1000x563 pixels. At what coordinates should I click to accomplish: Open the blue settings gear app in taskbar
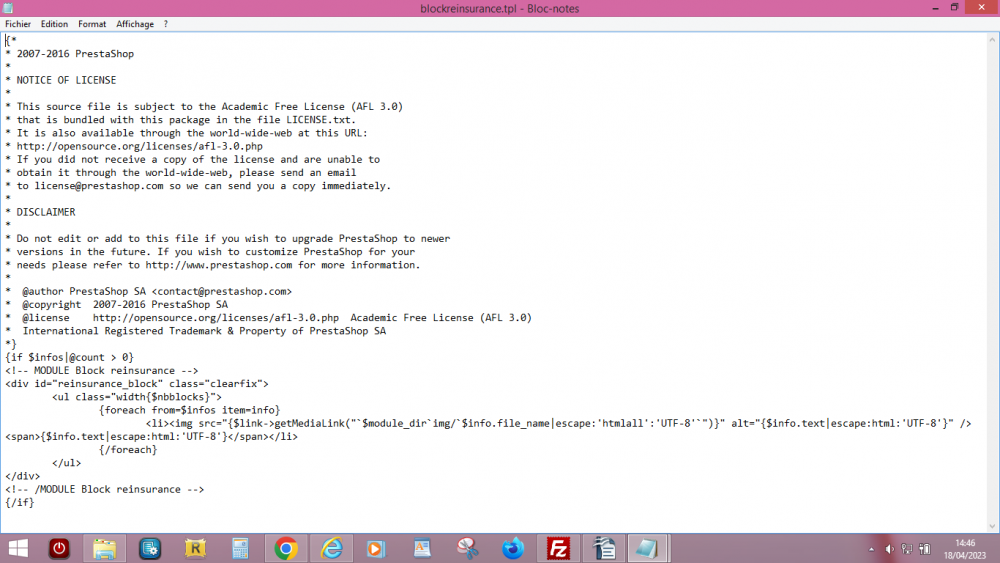pyautogui.click(x=150, y=548)
